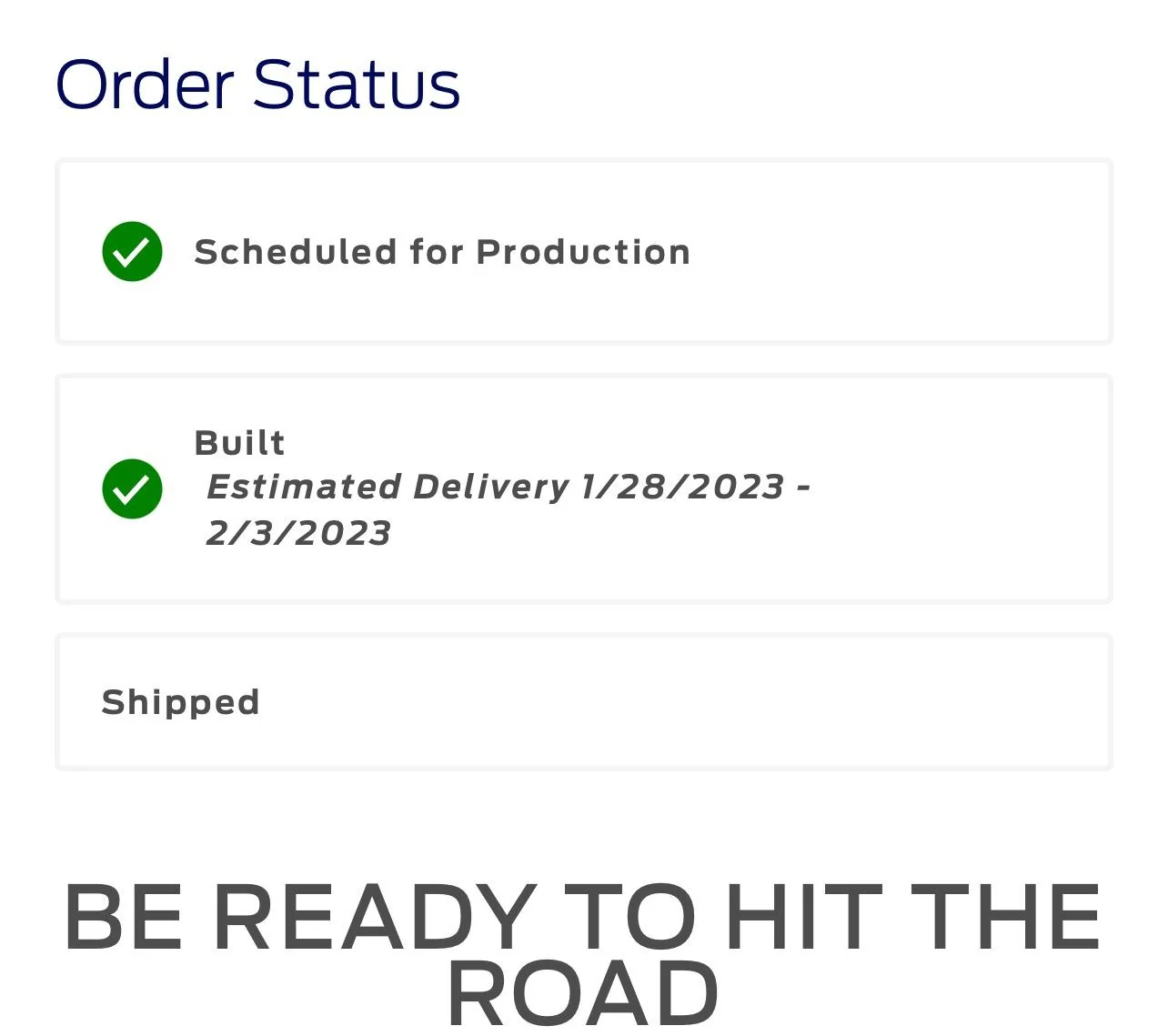The image size is (1168, 1036).
Task: Click the 2/3/2023 end date
Action: tap(298, 533)
